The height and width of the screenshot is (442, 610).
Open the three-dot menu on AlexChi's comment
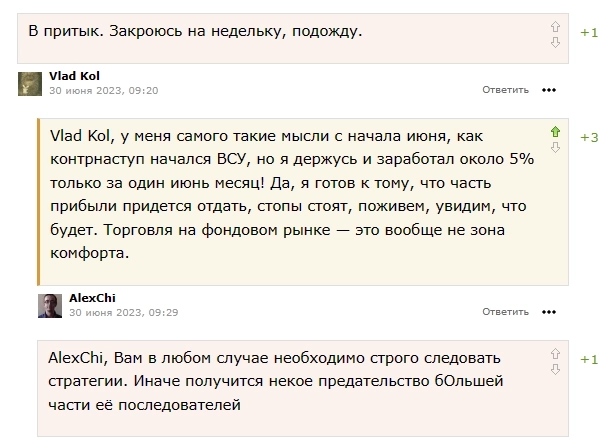(548, 312)
